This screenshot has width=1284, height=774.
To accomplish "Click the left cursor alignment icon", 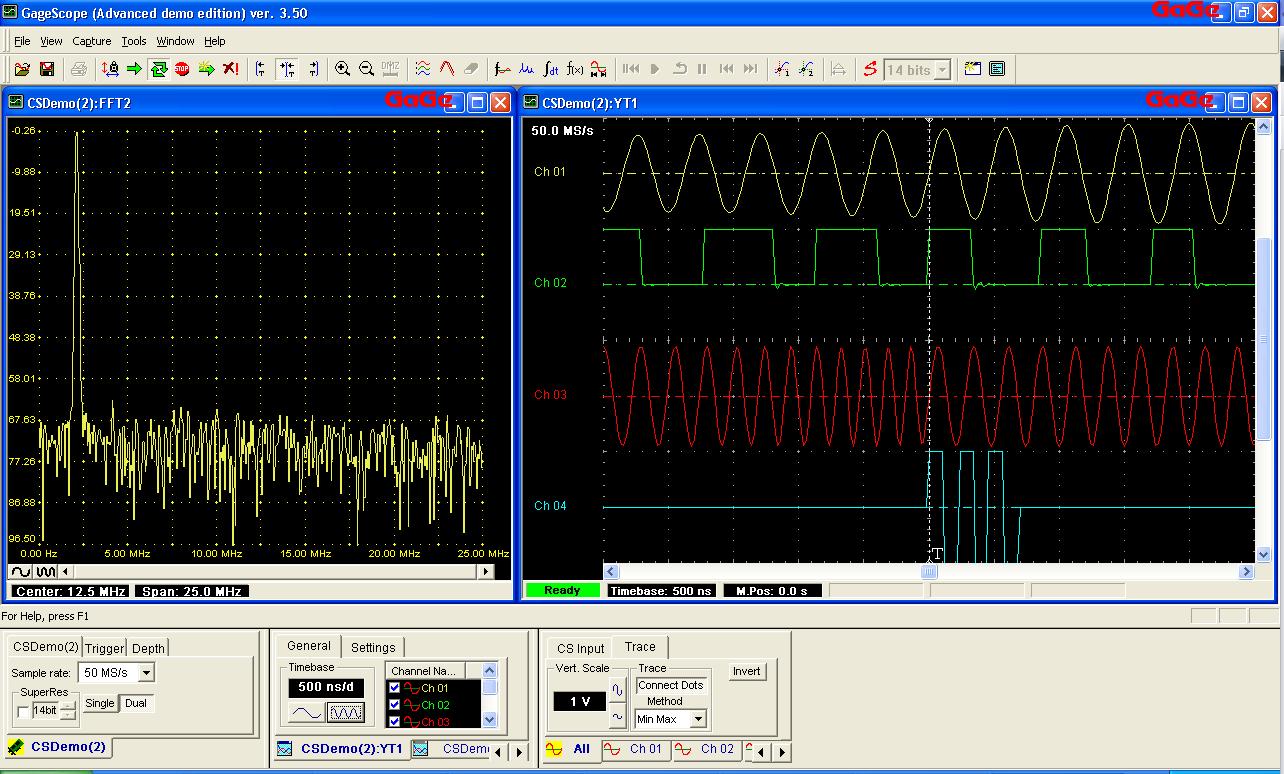I will tap(262, 69).
